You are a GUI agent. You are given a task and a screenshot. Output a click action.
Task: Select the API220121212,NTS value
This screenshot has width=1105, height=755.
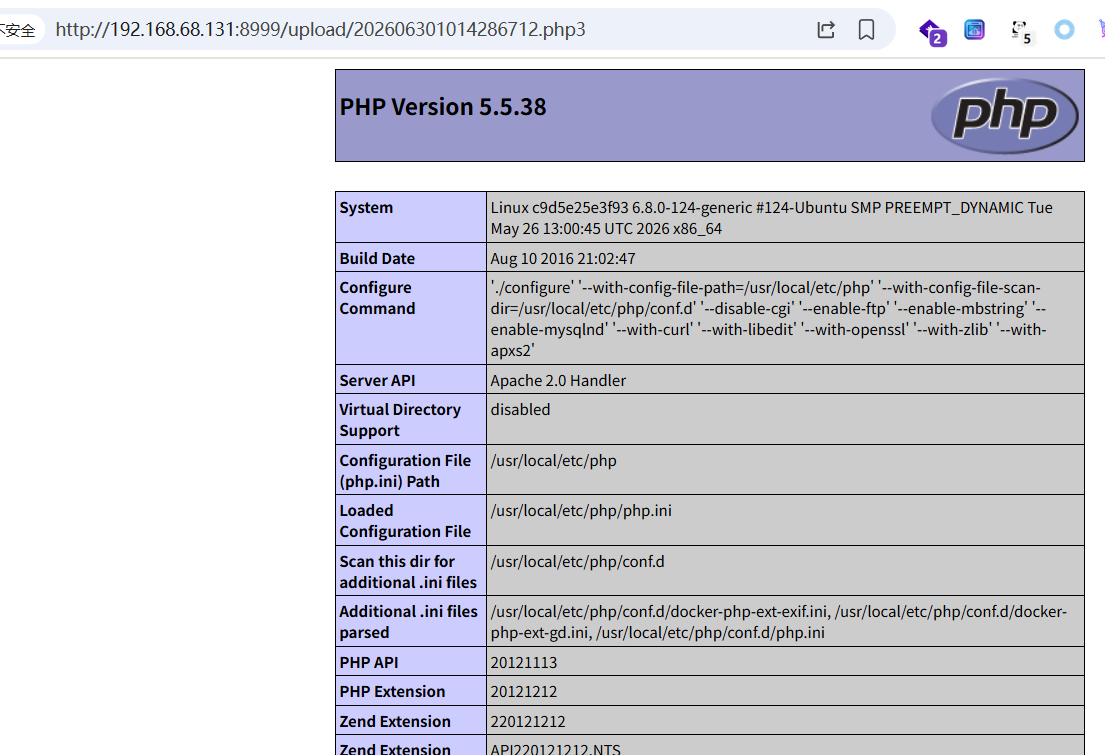coord(555,748)
